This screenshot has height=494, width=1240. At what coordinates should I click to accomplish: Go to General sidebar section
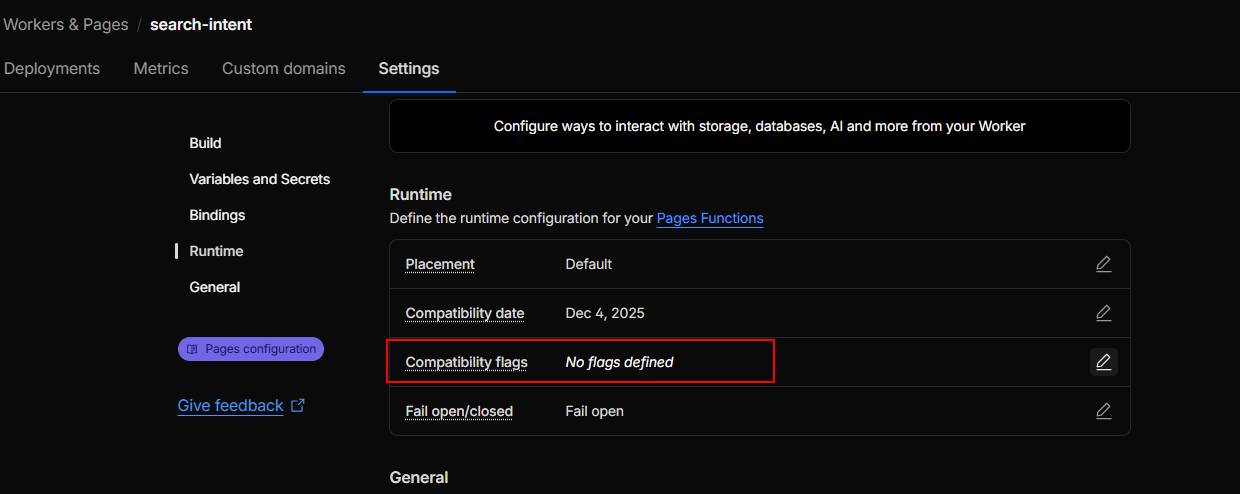[215, 287]
